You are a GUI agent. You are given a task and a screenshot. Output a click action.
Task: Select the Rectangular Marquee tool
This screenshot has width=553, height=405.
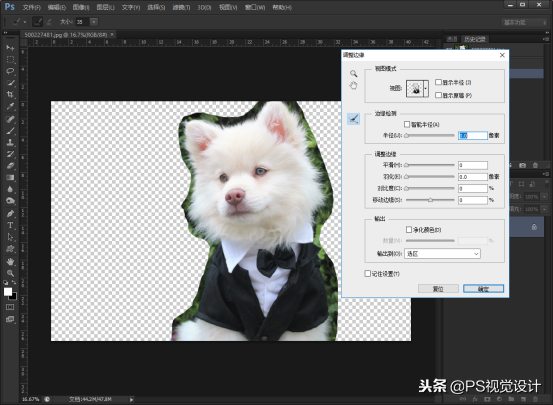pos(10,59)
